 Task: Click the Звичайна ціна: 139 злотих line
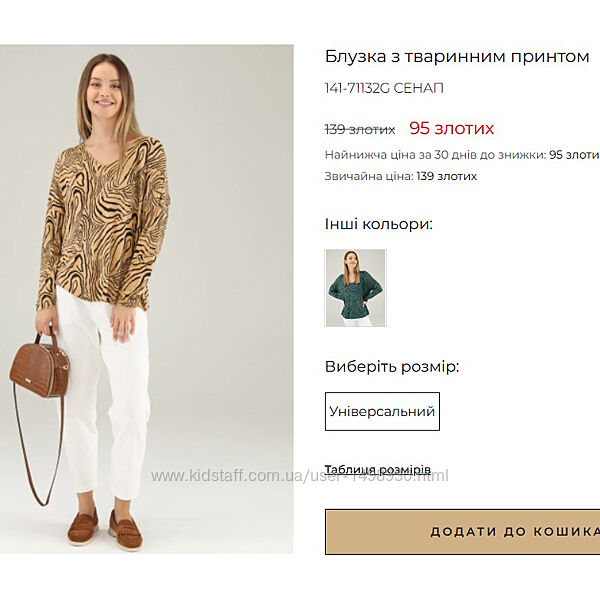pyautogui.click(x=401, y=176)
